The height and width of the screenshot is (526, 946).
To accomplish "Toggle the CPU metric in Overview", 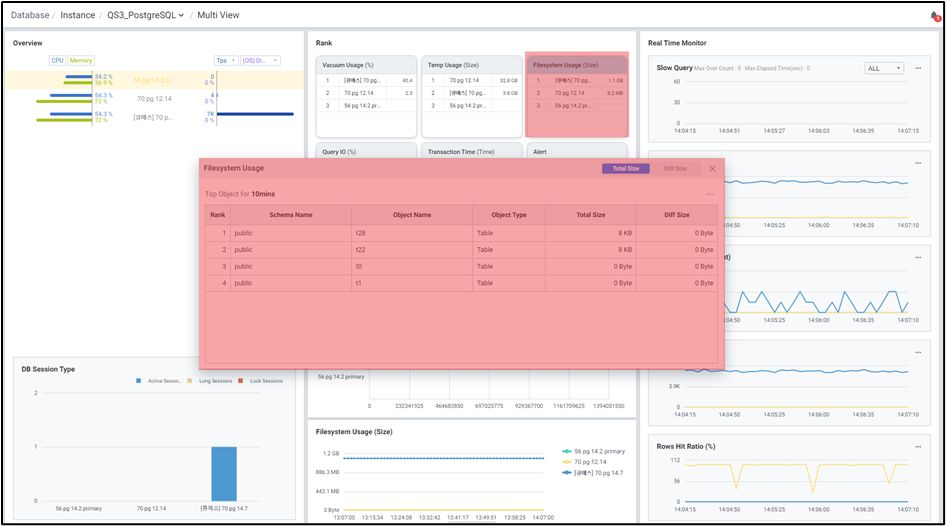I will coord(57,60).
